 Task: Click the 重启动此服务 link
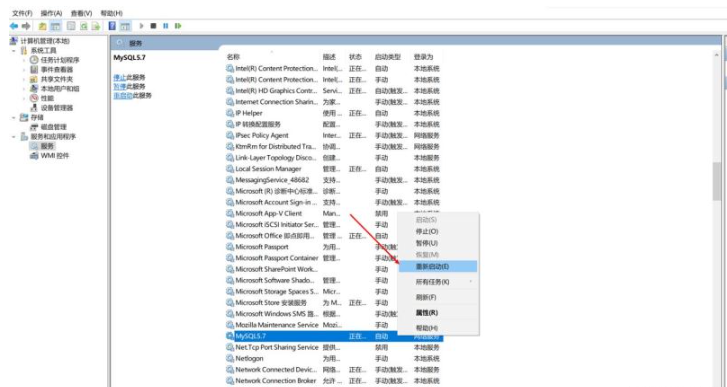(133, 95)
